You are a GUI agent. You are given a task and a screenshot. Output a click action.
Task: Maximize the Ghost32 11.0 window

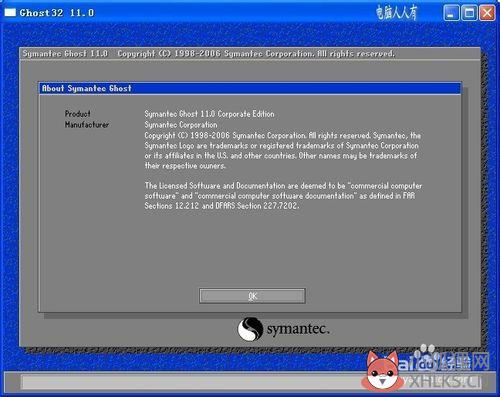469,13
